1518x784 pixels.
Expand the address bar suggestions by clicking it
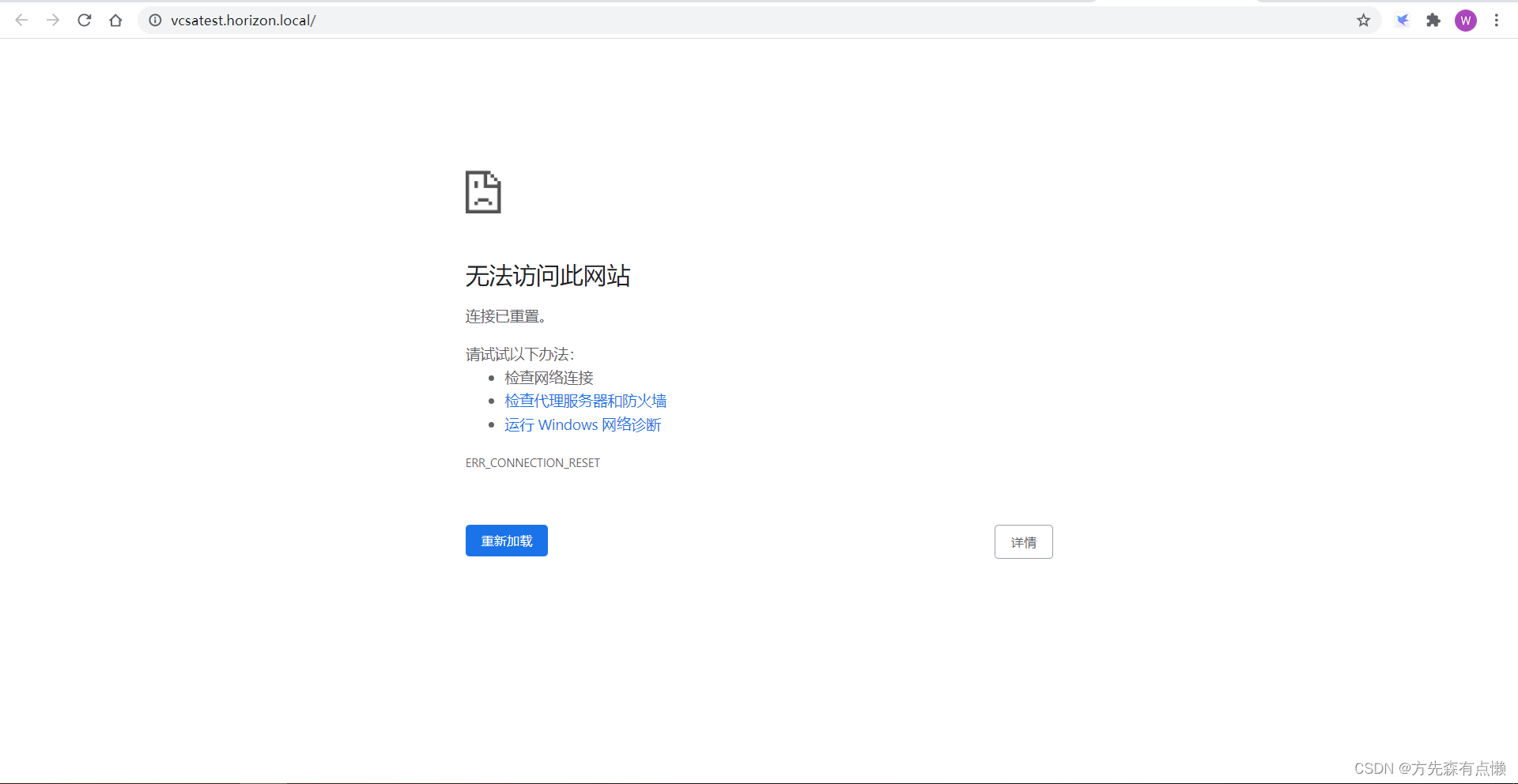coord(474,20)
